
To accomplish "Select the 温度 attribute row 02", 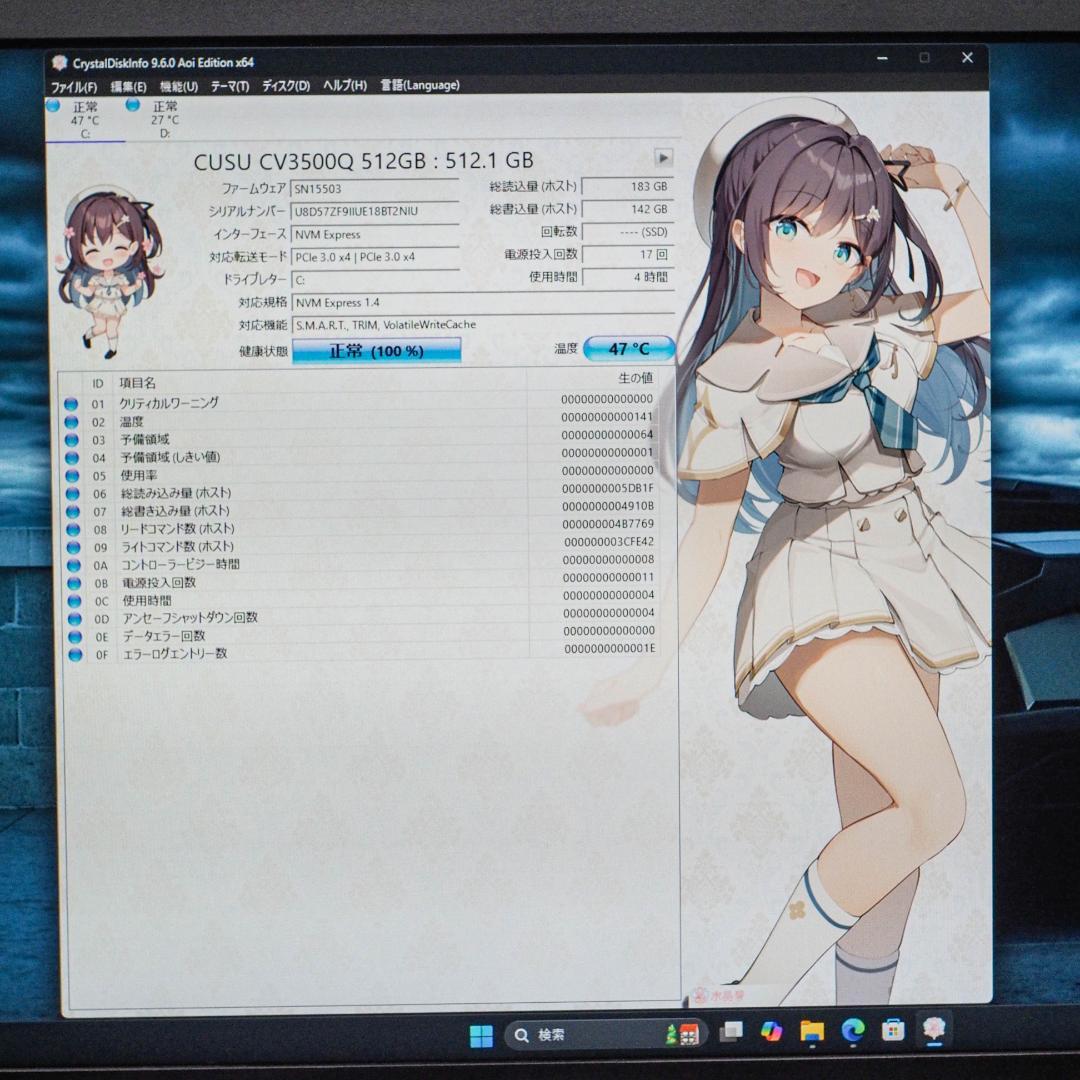I will [x=358, y=420].
